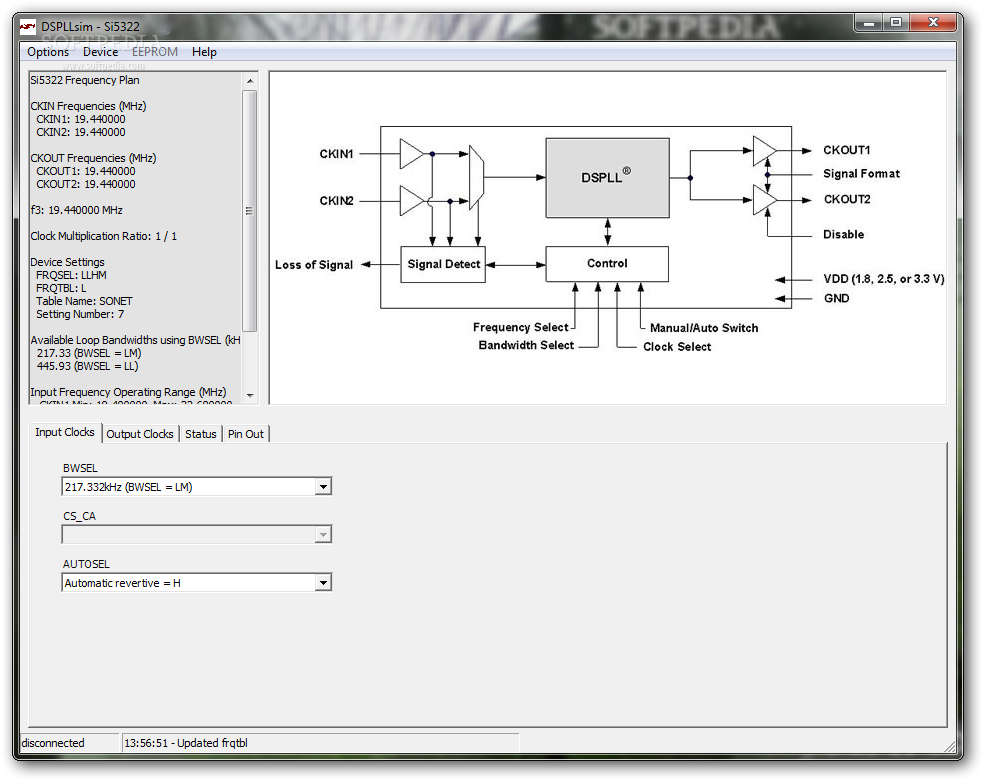
Task: Click the CKIN2 label in the diagram
Action: click(336, 201)
